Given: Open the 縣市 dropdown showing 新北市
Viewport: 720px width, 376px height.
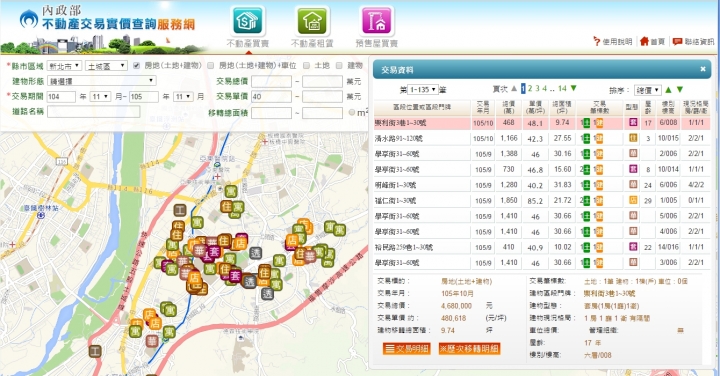Looking at the screenshot, I should [x=64, y=66].
